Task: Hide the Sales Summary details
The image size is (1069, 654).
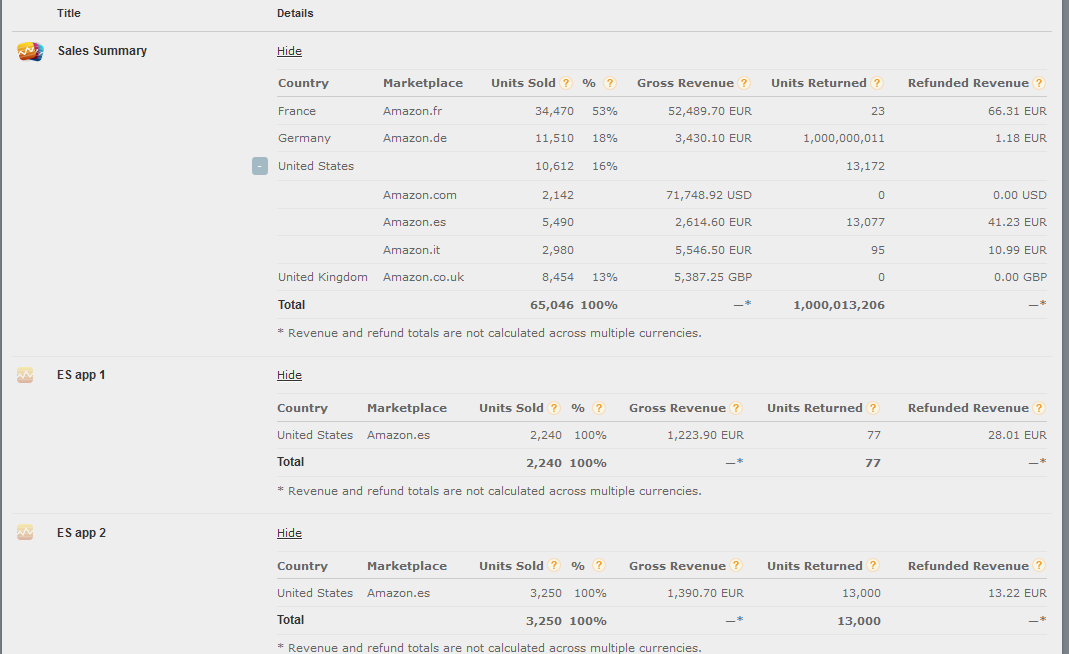Action: click(x=289, y=51)
